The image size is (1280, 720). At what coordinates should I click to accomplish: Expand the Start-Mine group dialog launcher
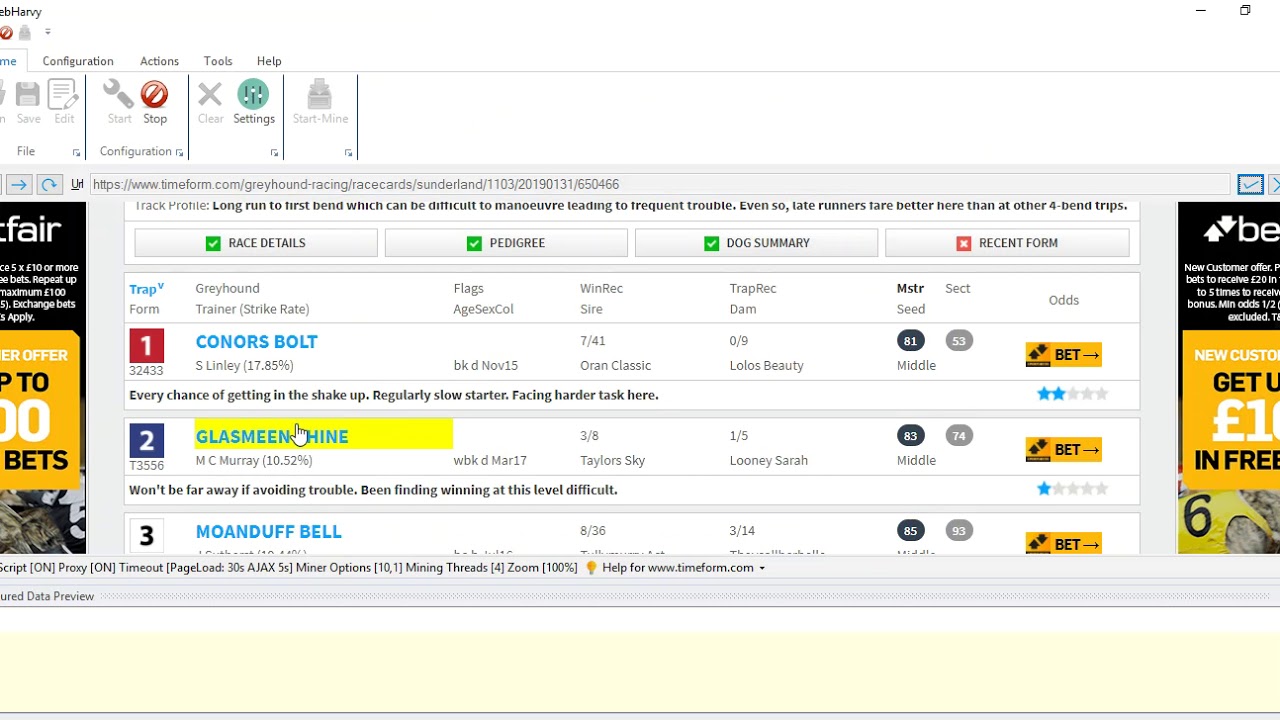tap(348, 153)
